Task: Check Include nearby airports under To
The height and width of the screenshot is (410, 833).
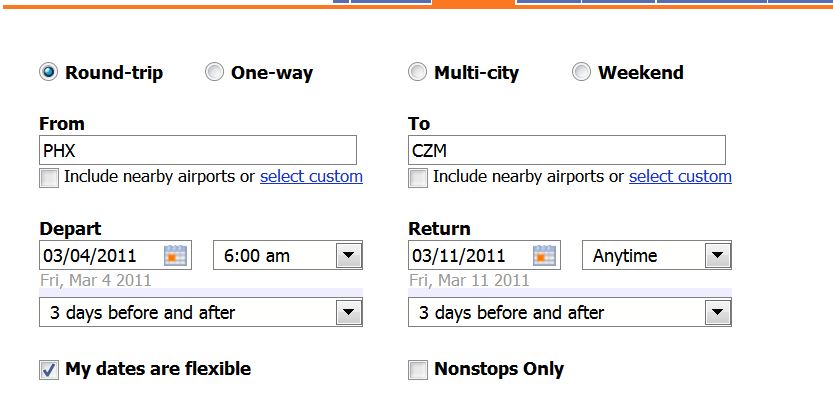Action: click(x=418, y=178)
